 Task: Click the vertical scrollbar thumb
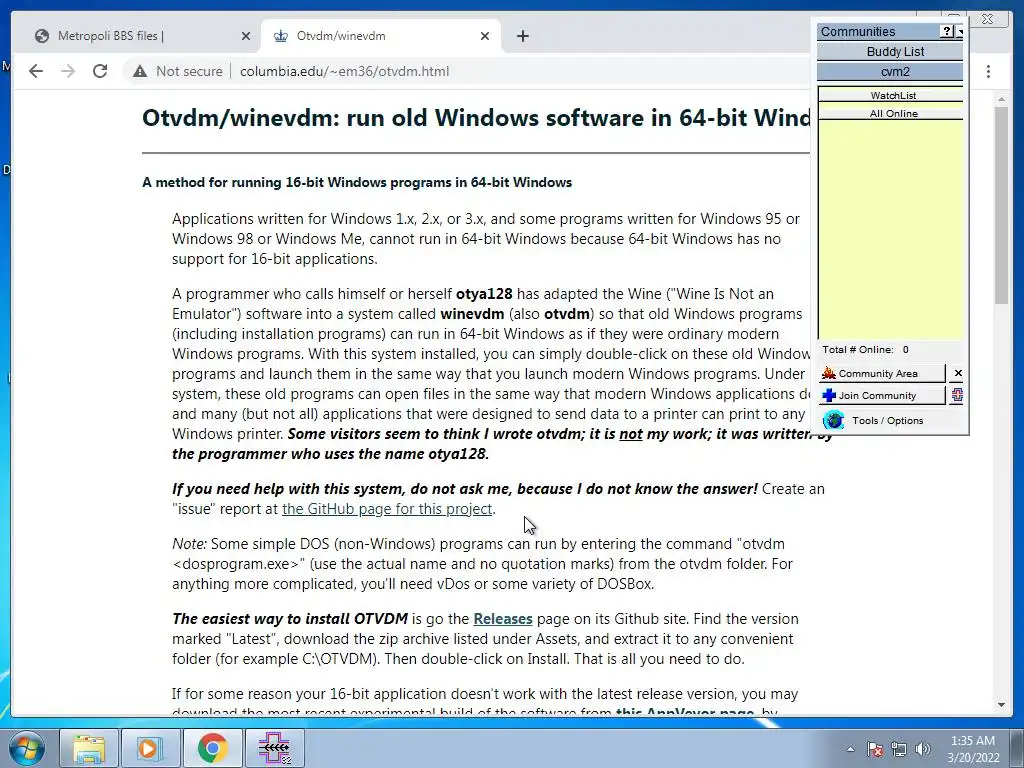1001,204
